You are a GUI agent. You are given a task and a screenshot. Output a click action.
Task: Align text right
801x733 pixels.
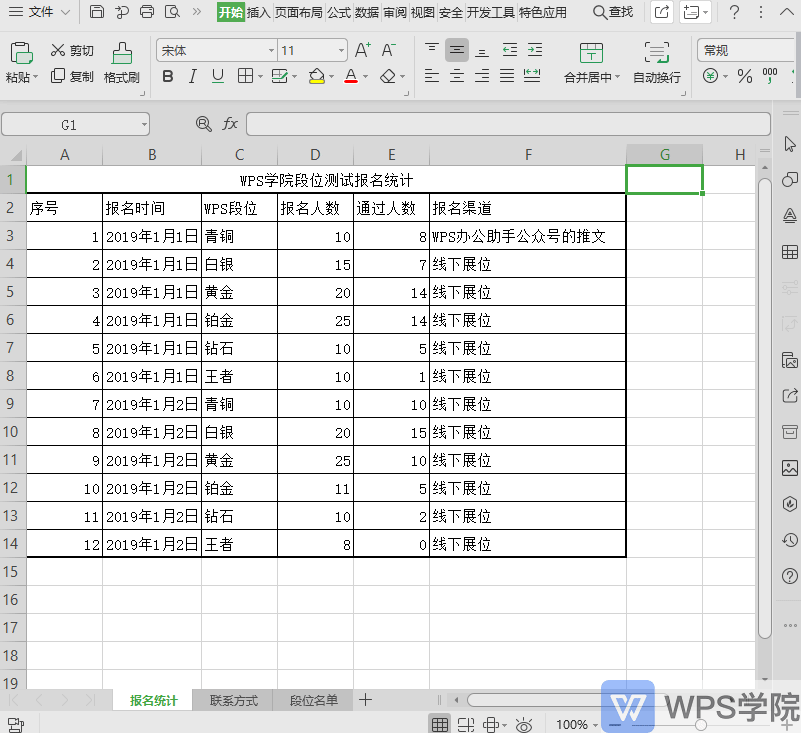(x=482, y=76)
